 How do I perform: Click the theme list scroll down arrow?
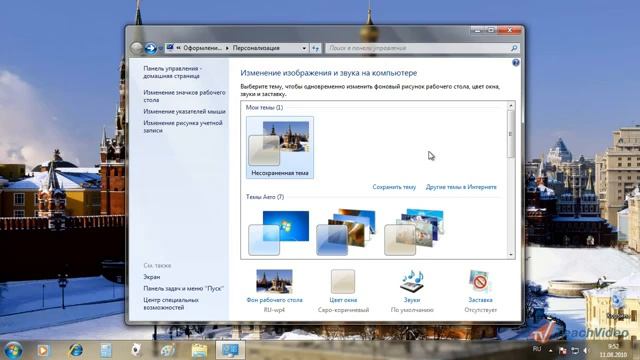pos(511,255)
